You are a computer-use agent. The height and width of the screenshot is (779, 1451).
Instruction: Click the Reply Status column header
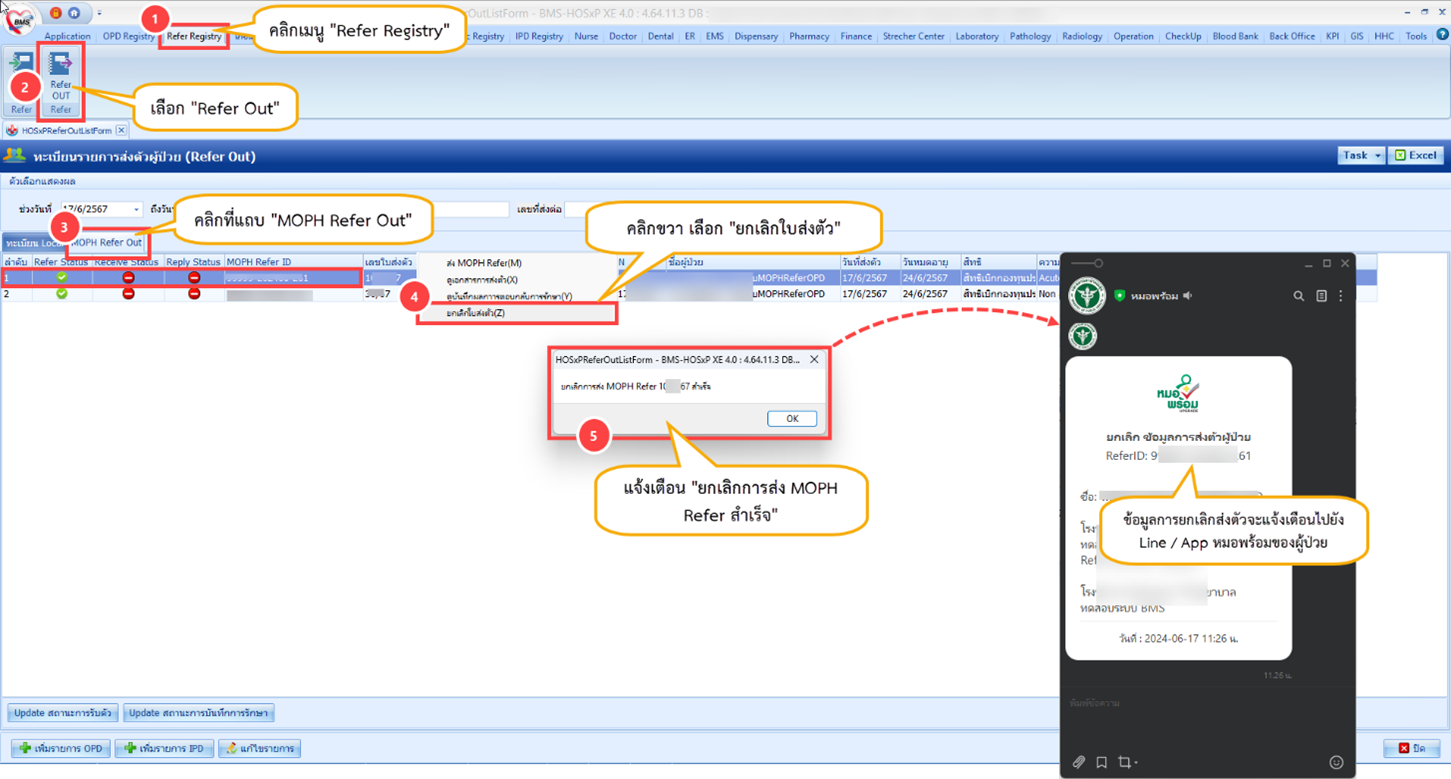(x=194, y=262)
